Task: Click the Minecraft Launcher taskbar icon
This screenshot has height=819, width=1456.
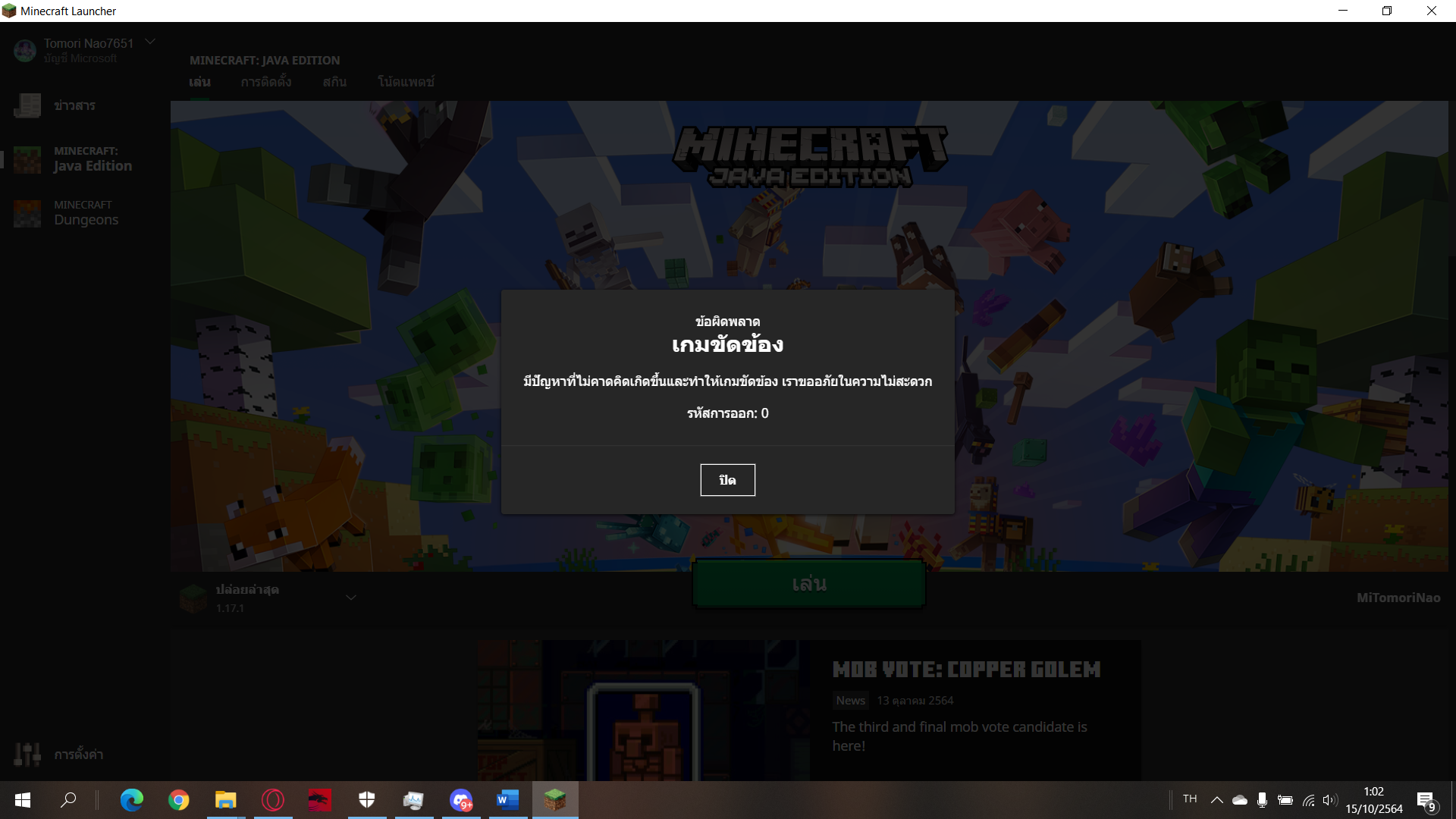Action: pos(555,800)
